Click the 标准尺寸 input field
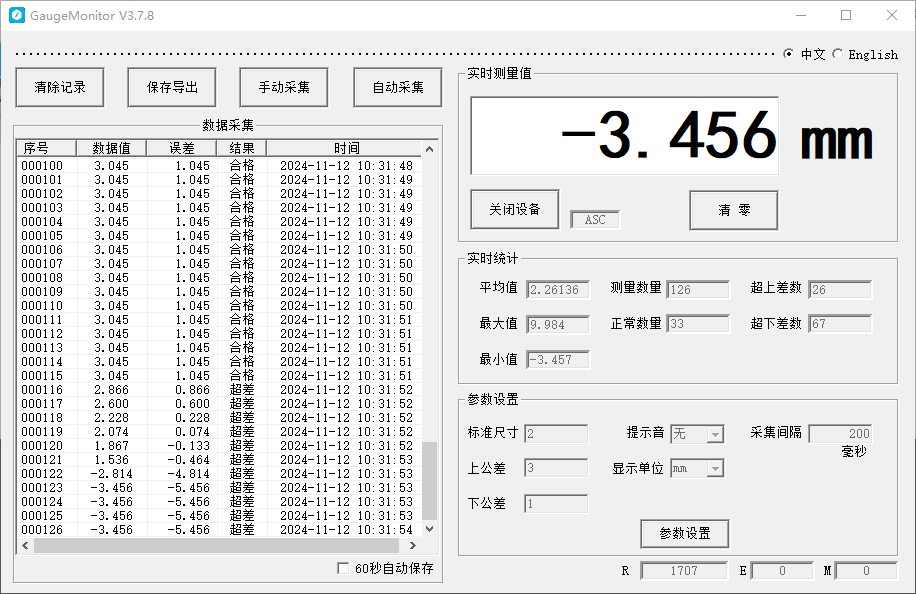This screenshot has height=594, width=916. 556,433
